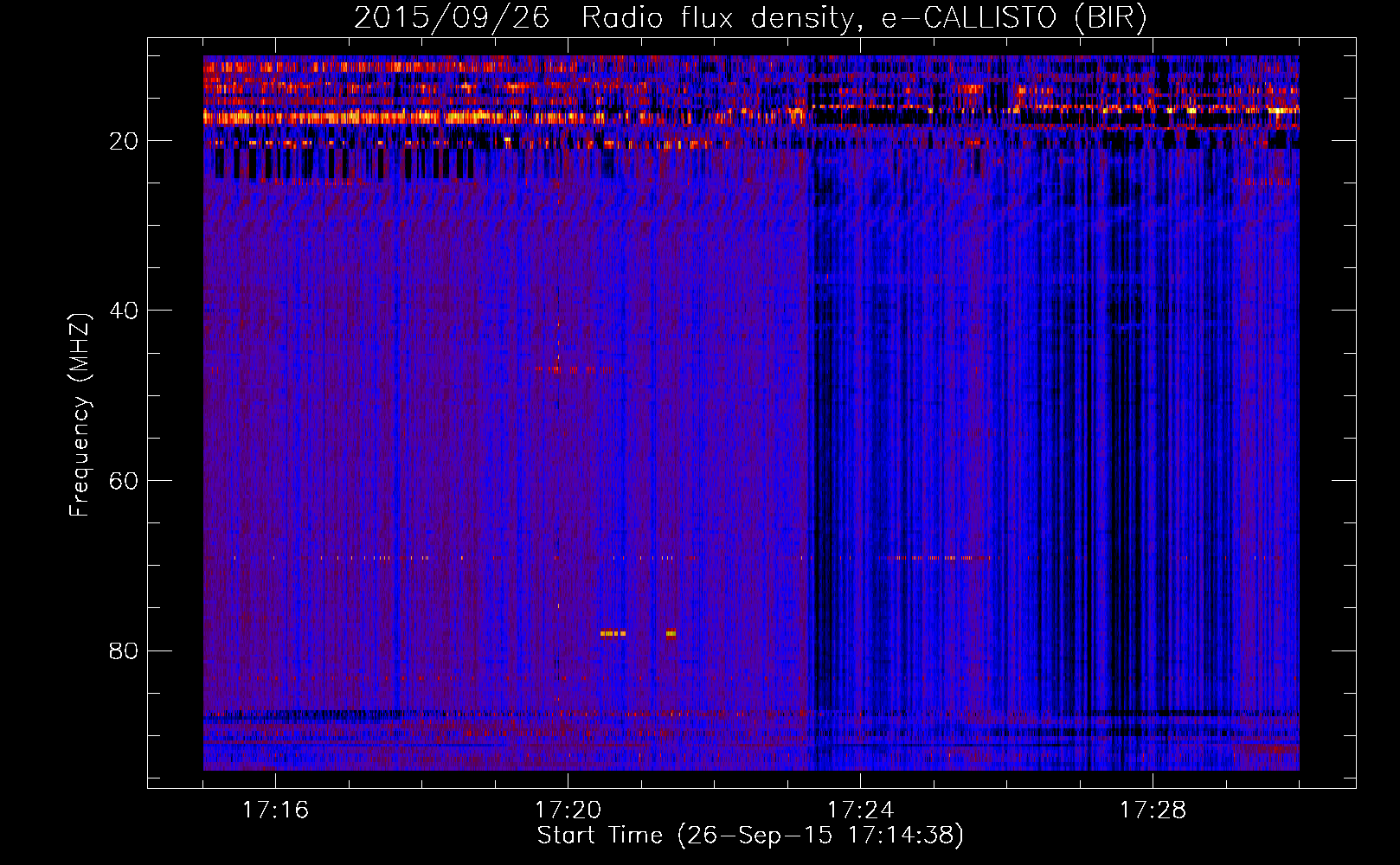Click the 40 MHz frequency tick label

(125, 311)
